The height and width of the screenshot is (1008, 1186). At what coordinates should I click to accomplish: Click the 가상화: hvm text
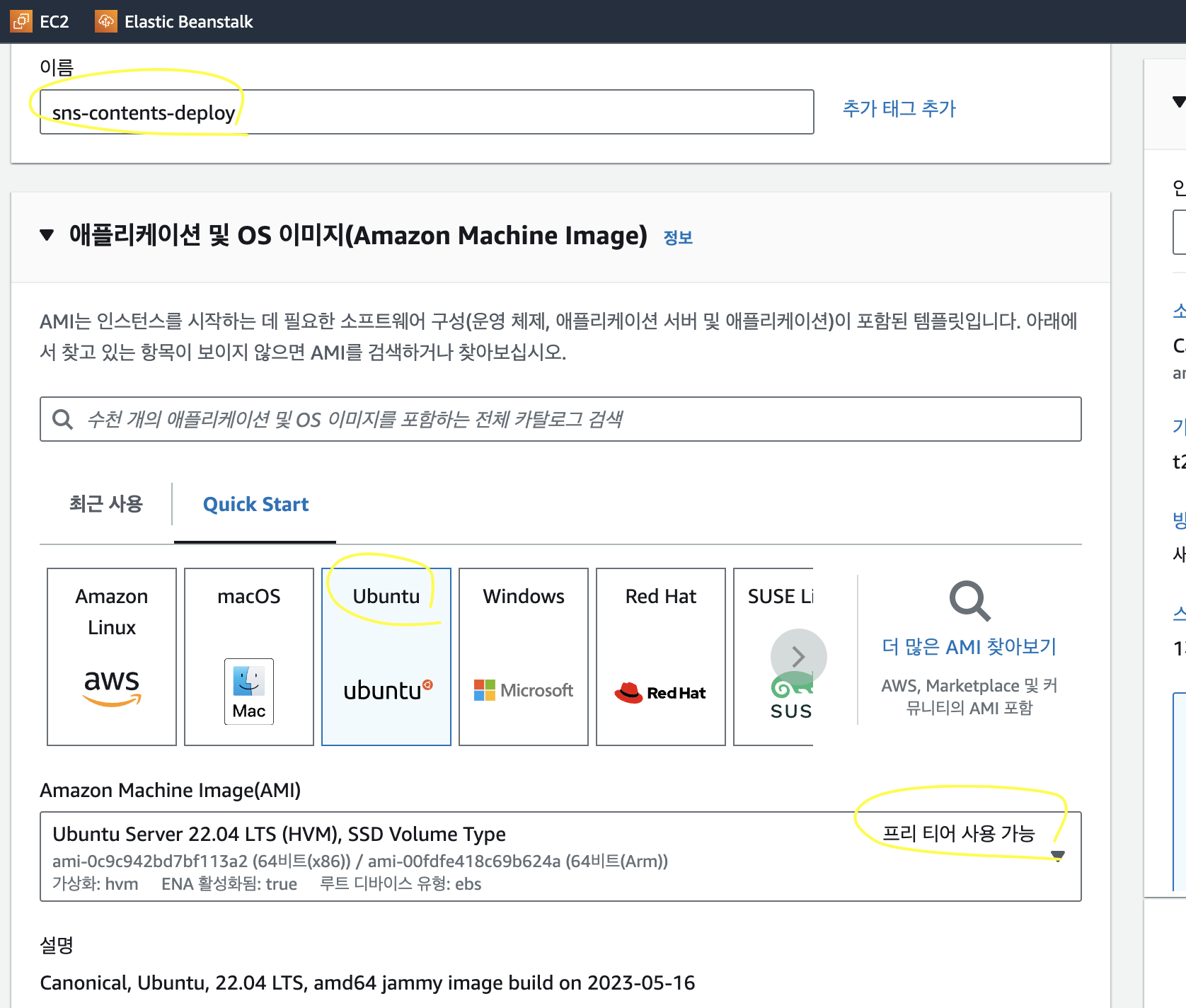coord(96,883)
